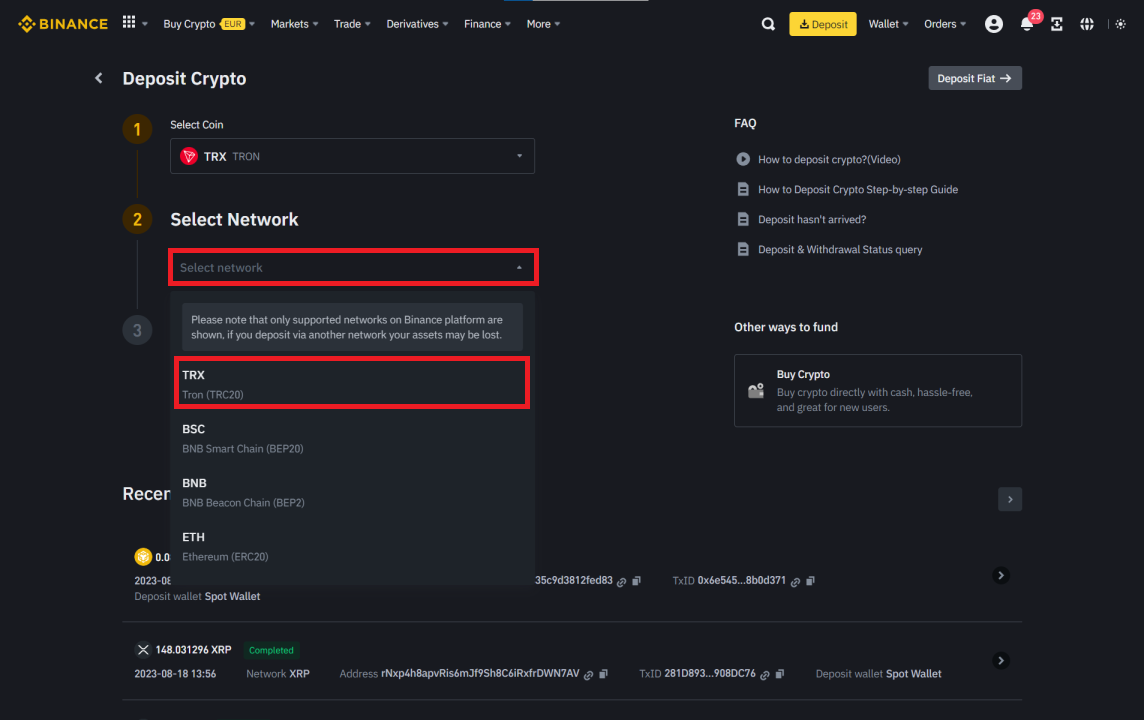Click the yellow Deposit button
This screenshot has width=1144, height=720.
(x=823, y=24)
